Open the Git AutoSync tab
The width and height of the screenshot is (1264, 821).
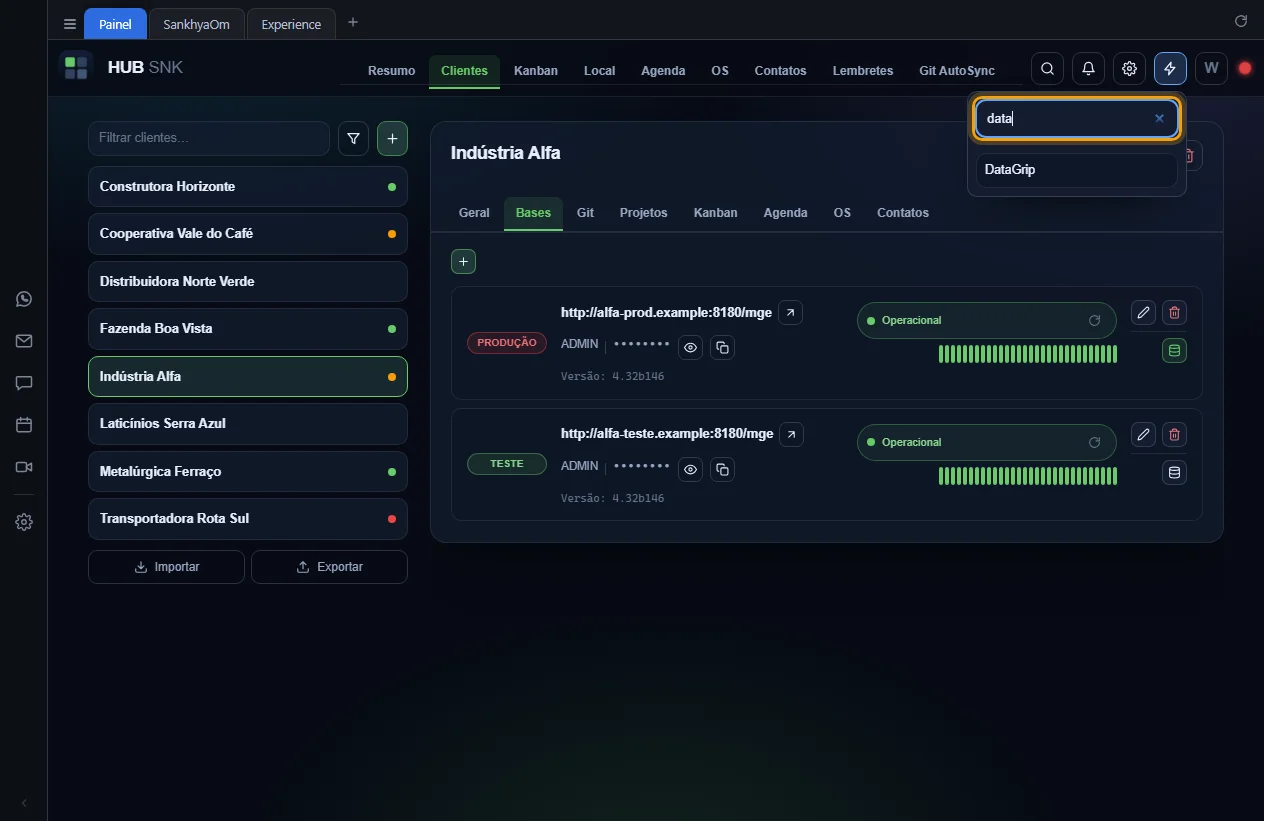click(x=957, y=71)
